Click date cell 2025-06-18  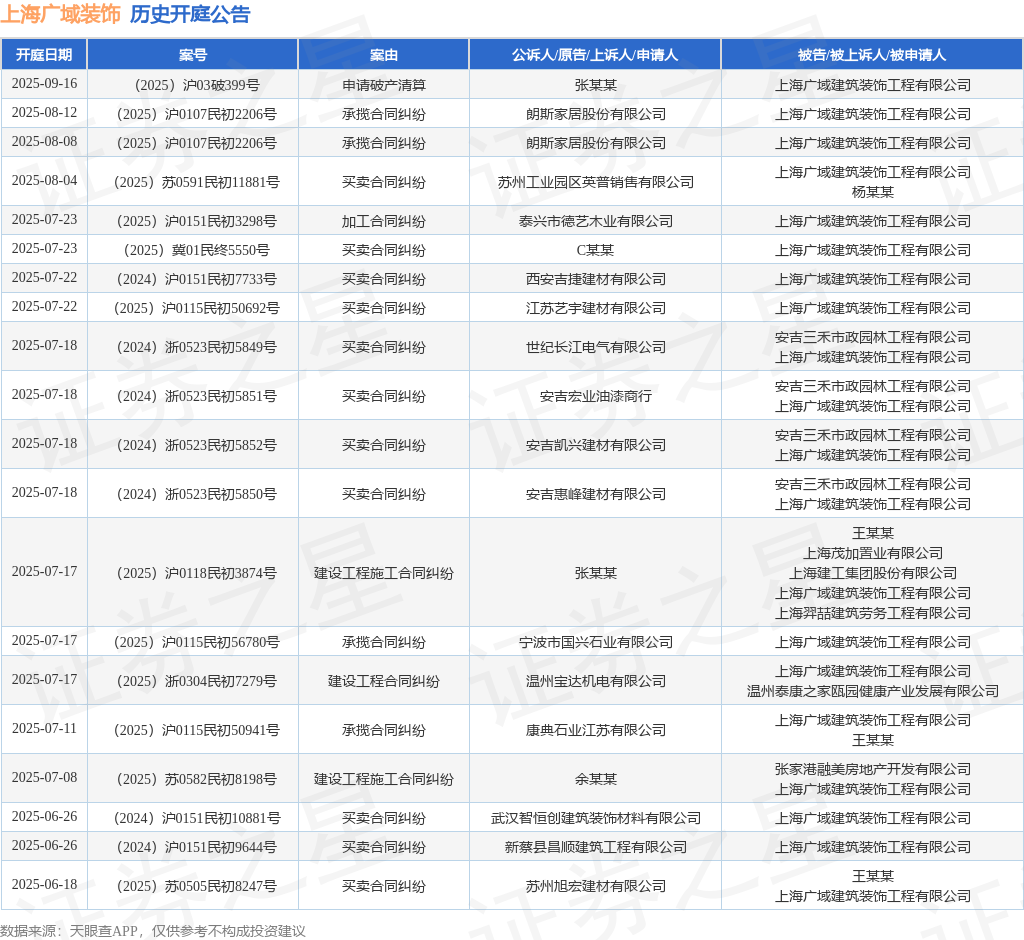[x=44, y=884]
